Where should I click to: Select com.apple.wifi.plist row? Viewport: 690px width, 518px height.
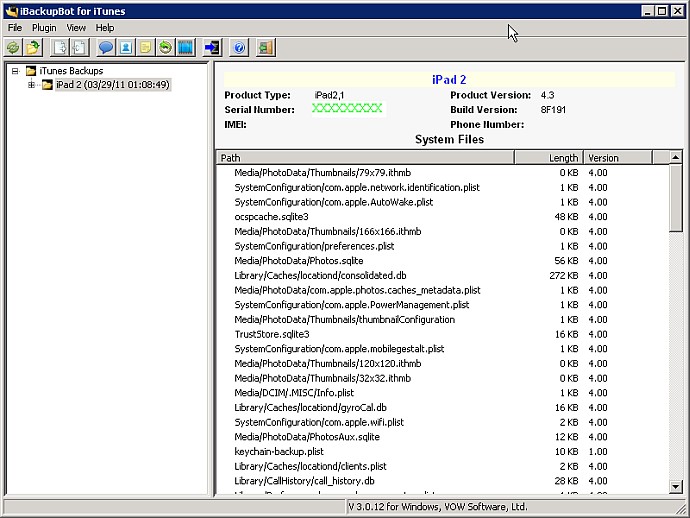tap(442, 422)
